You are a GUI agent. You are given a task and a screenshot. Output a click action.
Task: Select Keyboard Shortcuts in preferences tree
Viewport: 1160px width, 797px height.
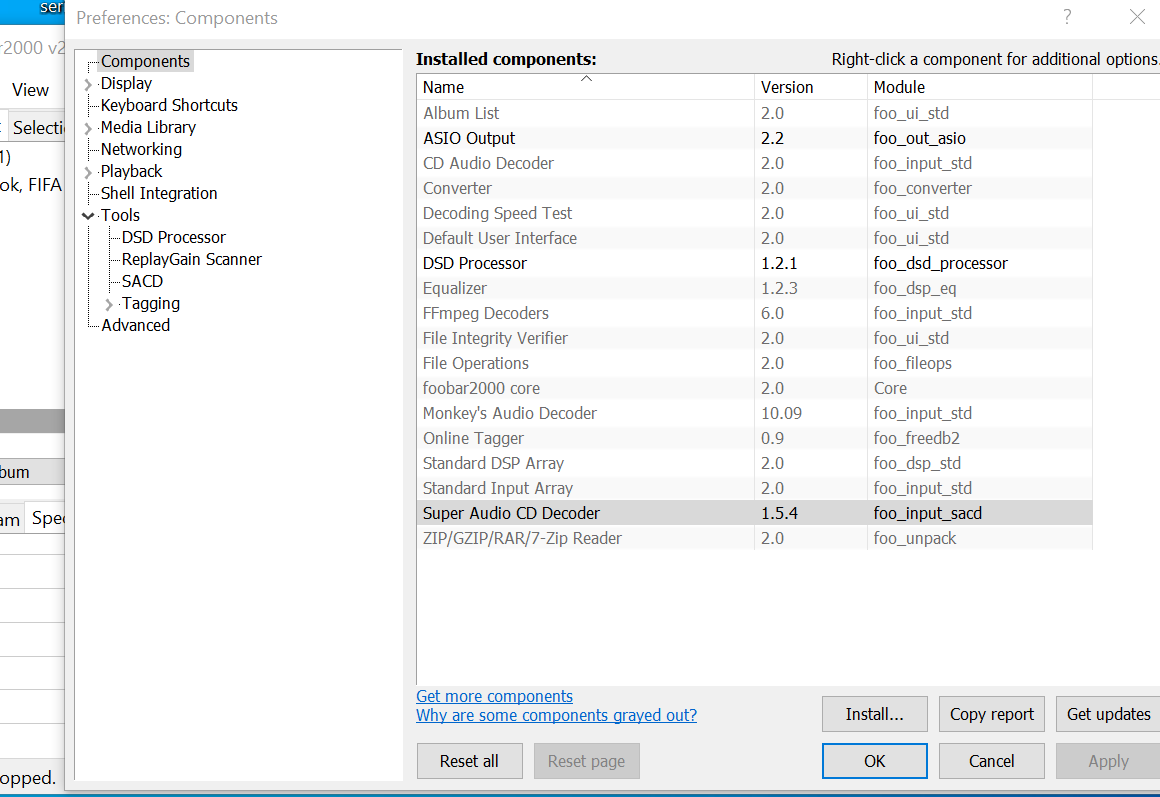169,105
